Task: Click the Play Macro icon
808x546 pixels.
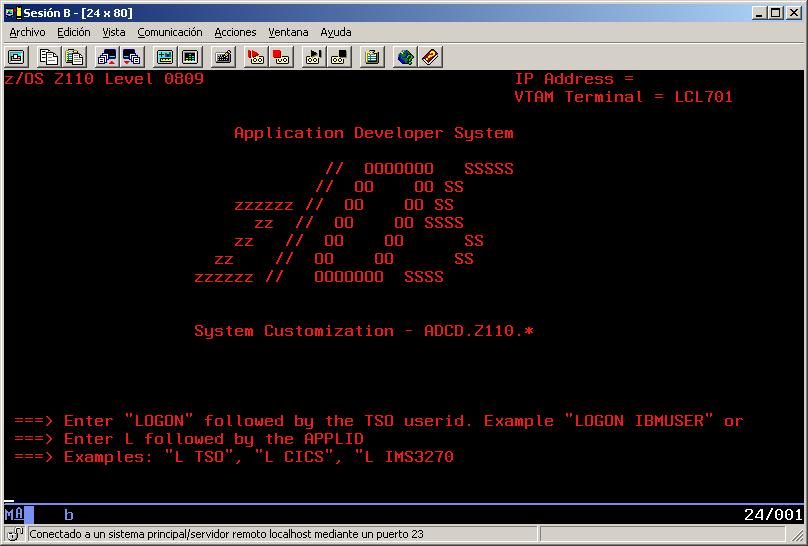Action: [x=314, y=57]
